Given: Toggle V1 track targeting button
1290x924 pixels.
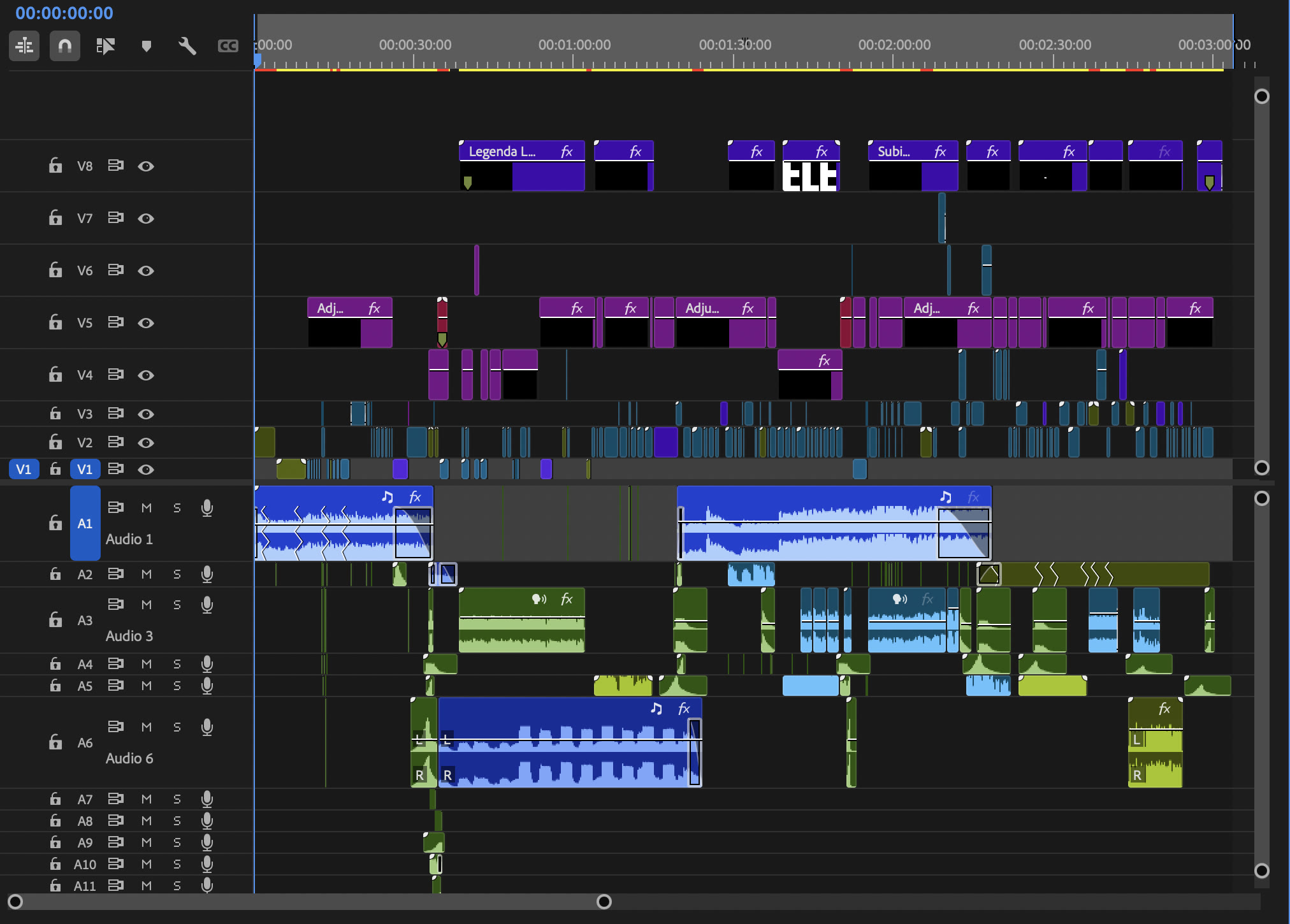Looking at the screenshot, I should (85, 470).
